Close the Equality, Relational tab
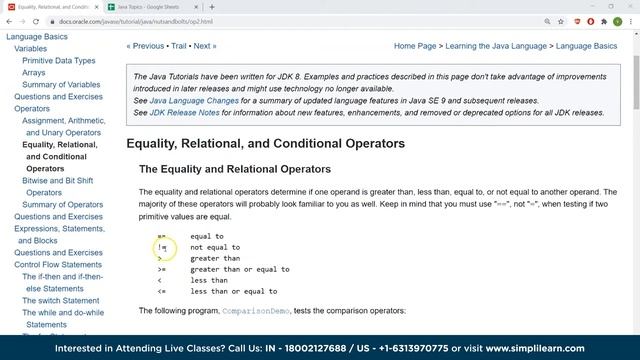This screenshot has width=640, height=360. click(96, 7)
